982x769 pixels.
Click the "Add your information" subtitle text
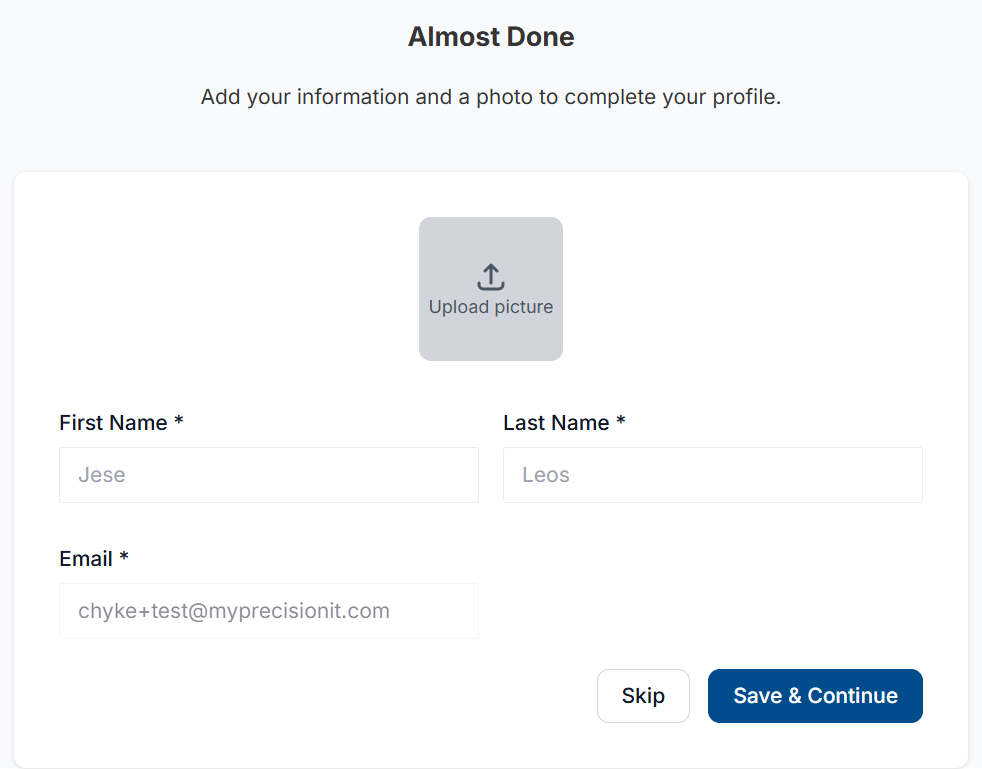click(x=491, y=97)
